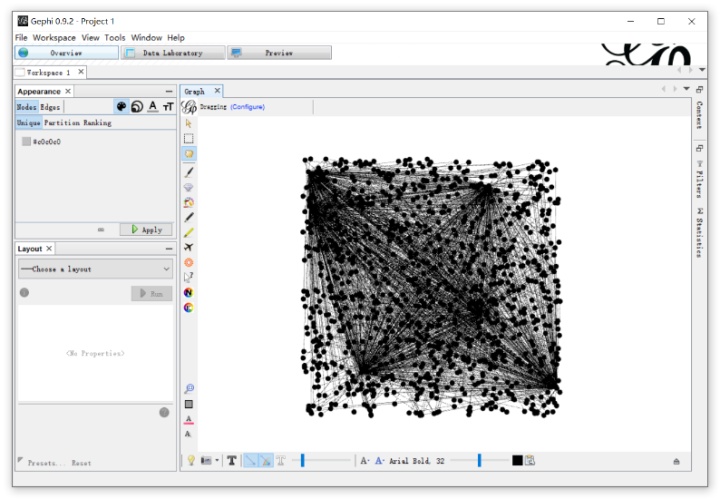Select the Partition tab
This screenshot has width=720, height=499.
point(62,123)
